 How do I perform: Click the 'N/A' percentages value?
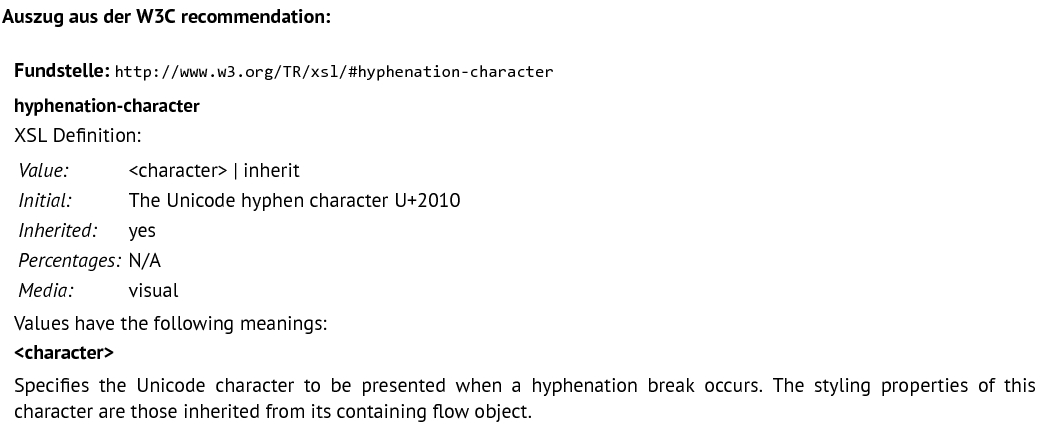click(x=145, y=261)
